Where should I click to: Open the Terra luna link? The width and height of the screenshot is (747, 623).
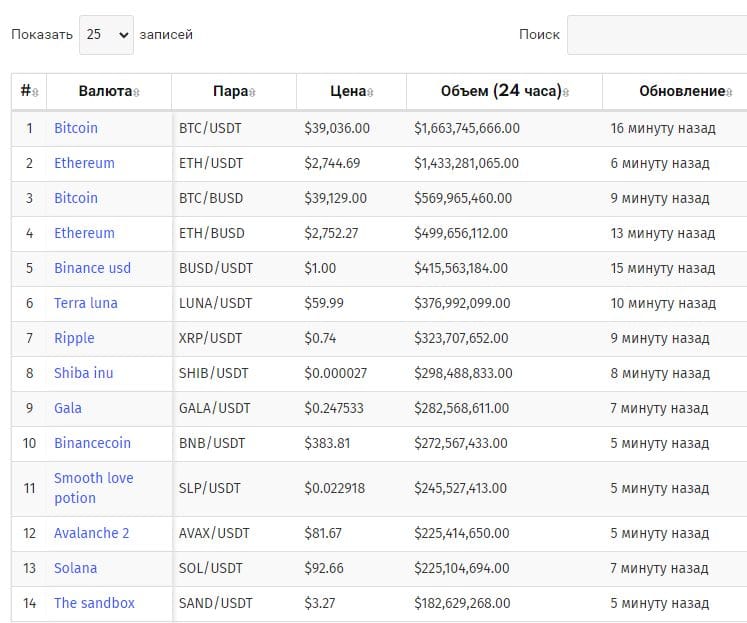tap(86, 303)
